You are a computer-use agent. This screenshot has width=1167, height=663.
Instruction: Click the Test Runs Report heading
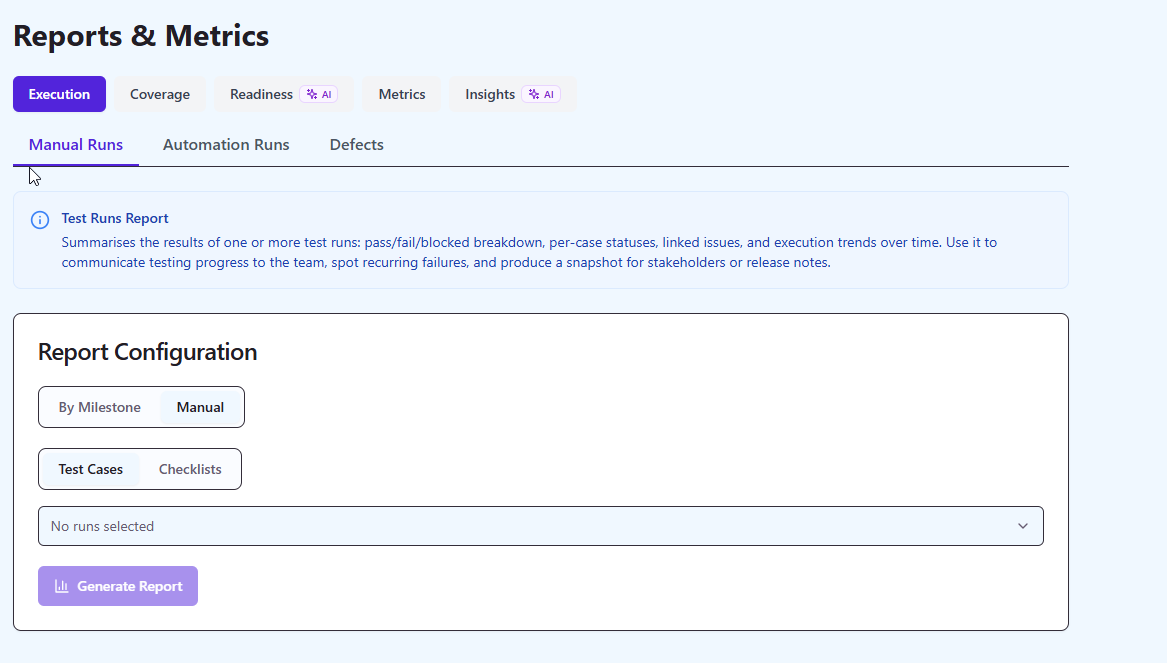pos(115,218)
